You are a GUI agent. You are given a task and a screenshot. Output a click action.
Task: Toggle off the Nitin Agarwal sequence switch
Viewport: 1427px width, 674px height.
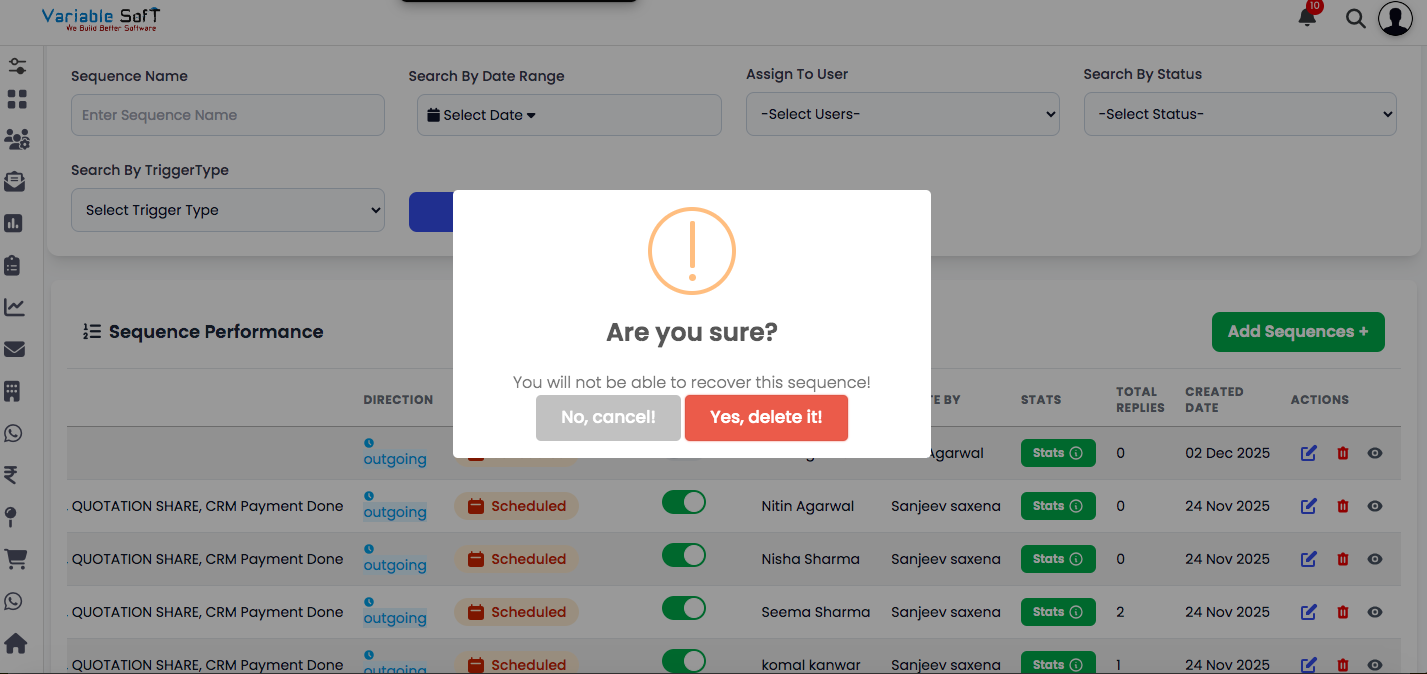684,503
